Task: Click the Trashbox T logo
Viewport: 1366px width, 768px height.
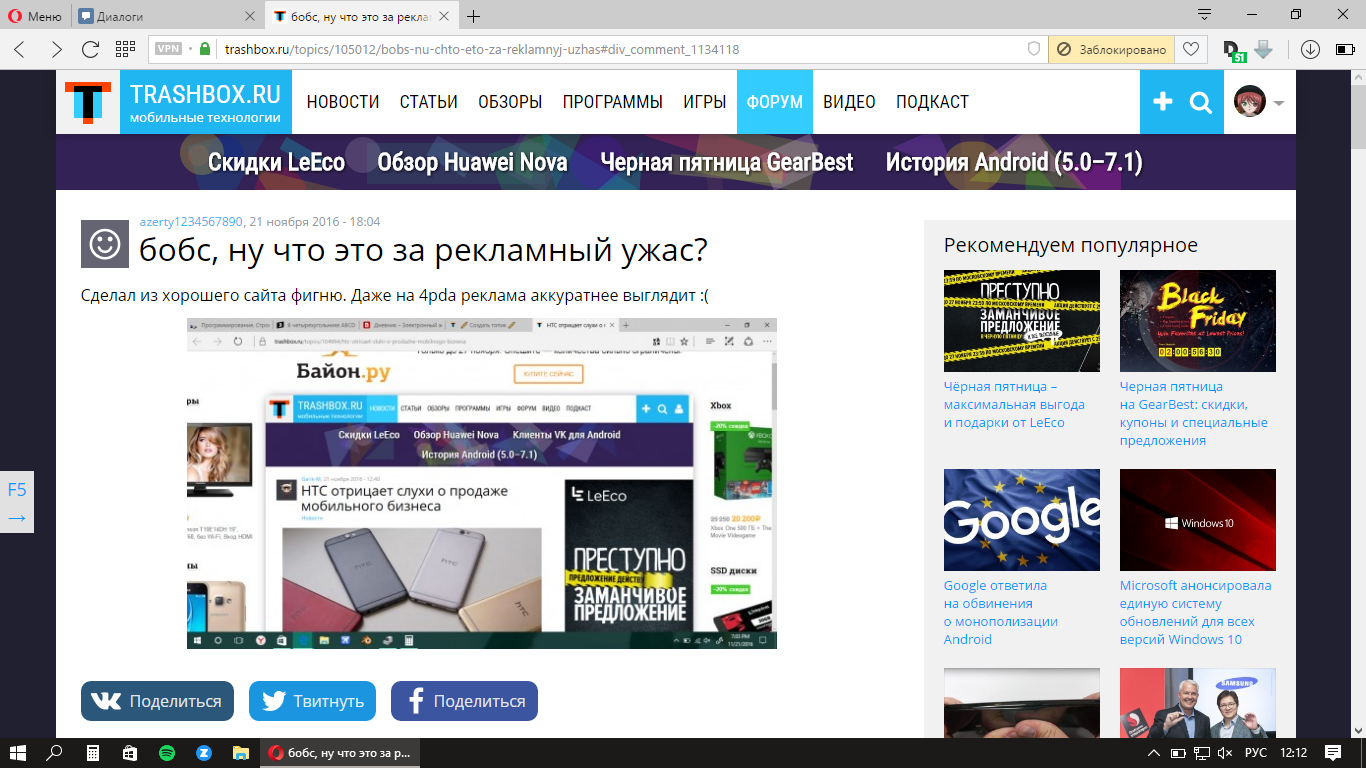Action: (x=88, y=102)
